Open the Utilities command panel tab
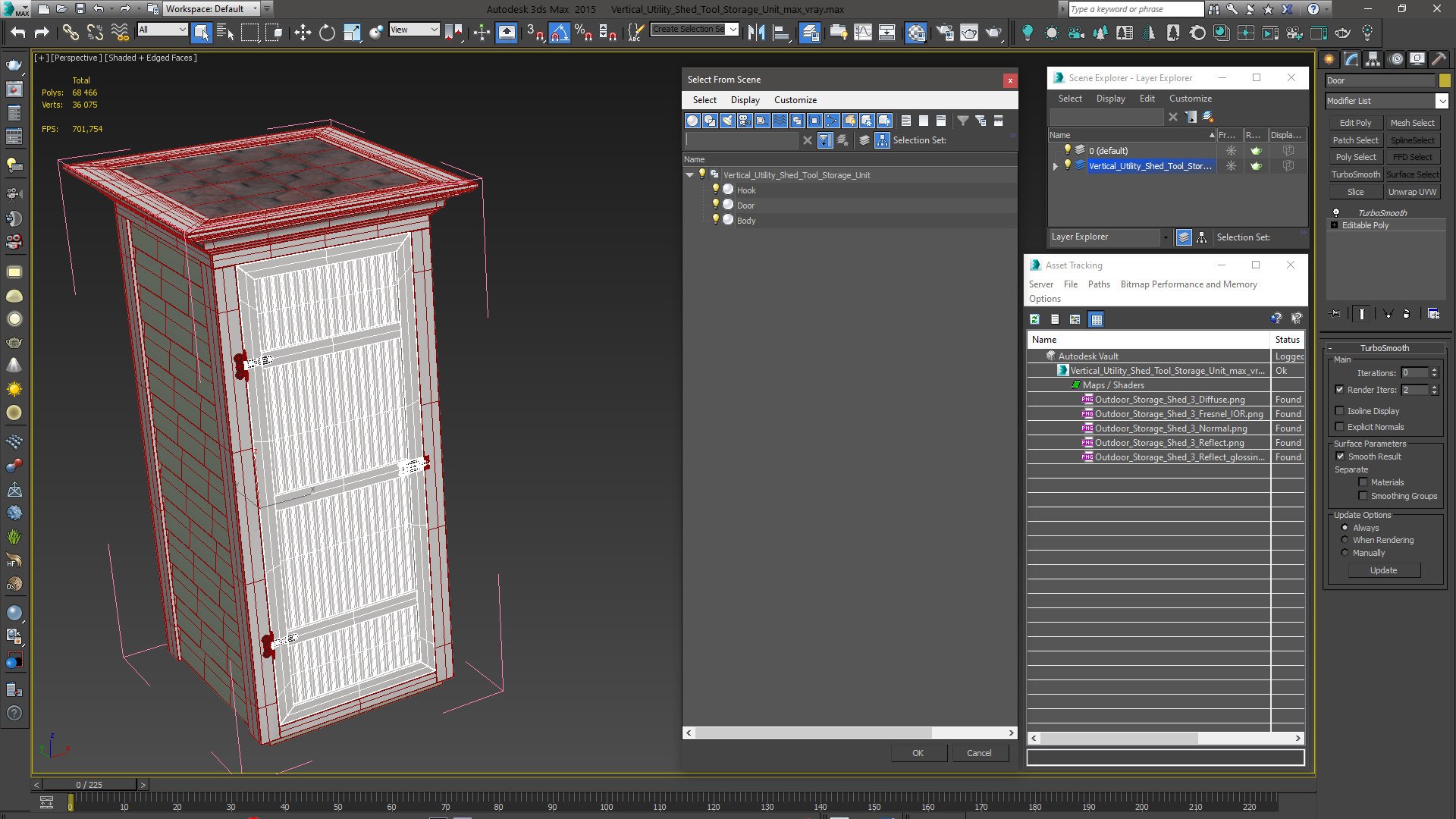The width and height of the screenshot is (1456, 819). 1439,59
